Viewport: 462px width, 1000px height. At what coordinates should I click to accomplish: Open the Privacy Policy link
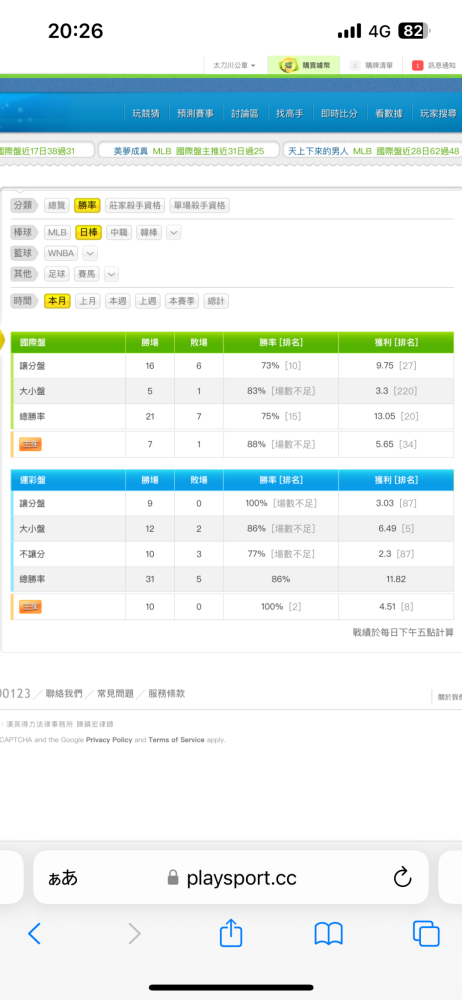point(108,740)
